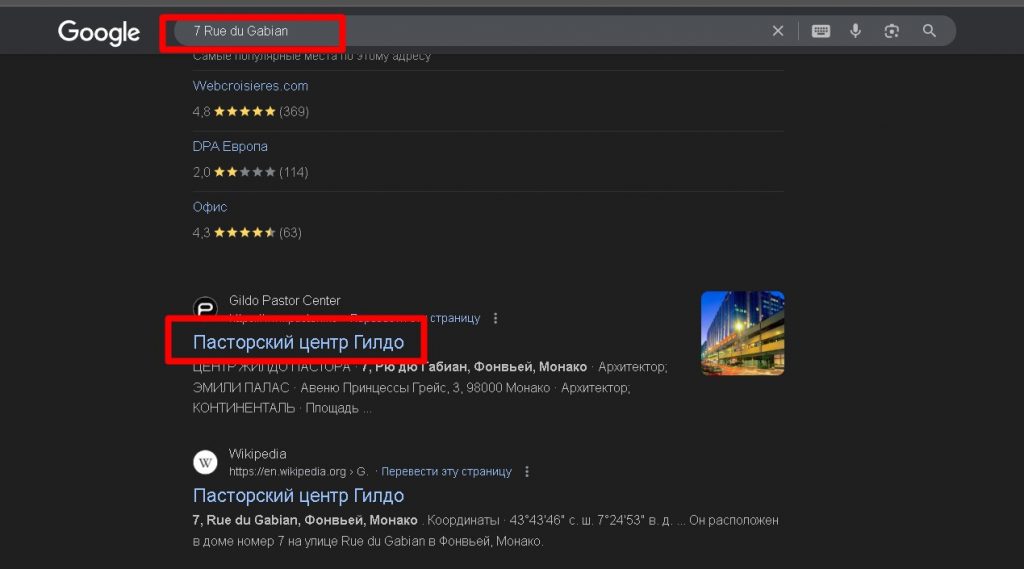1024x569 pixels.
Task: Open the Офис place link
Action: 210,207
